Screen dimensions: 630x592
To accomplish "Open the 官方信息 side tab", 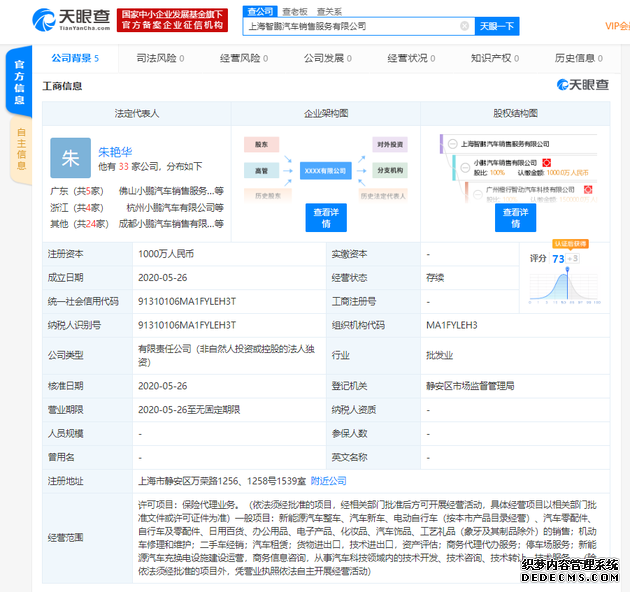I will click(x=19, y=82).
